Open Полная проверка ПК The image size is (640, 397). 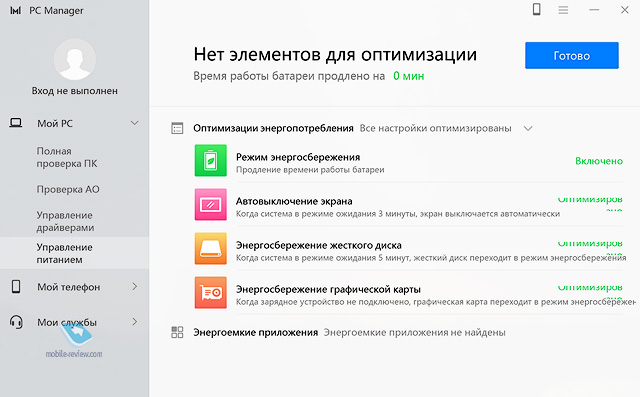click(x=67, y=157)
